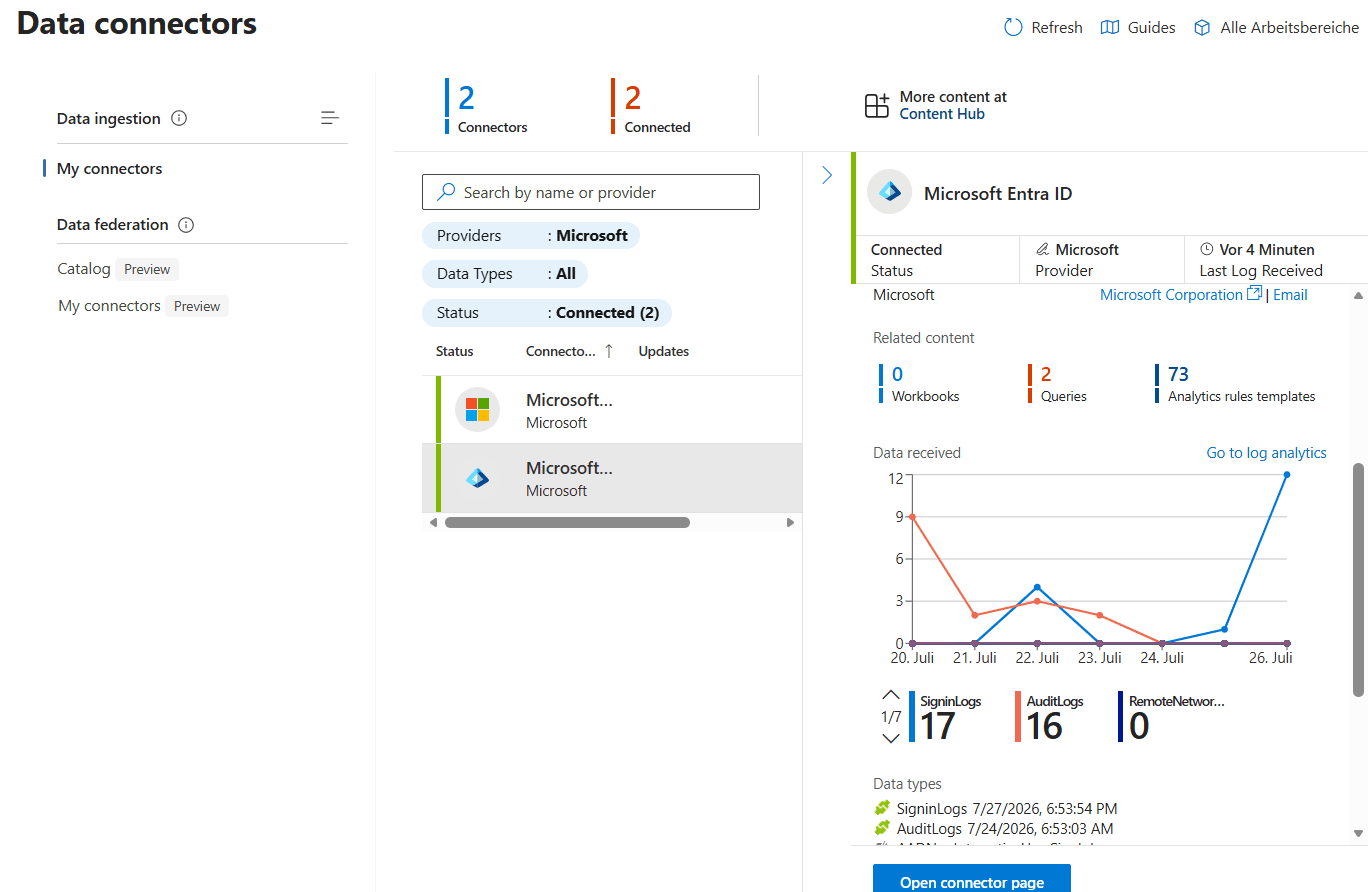Click the Refresh button
Viewport: 1371px width, 892px height.
point(1043,27)
